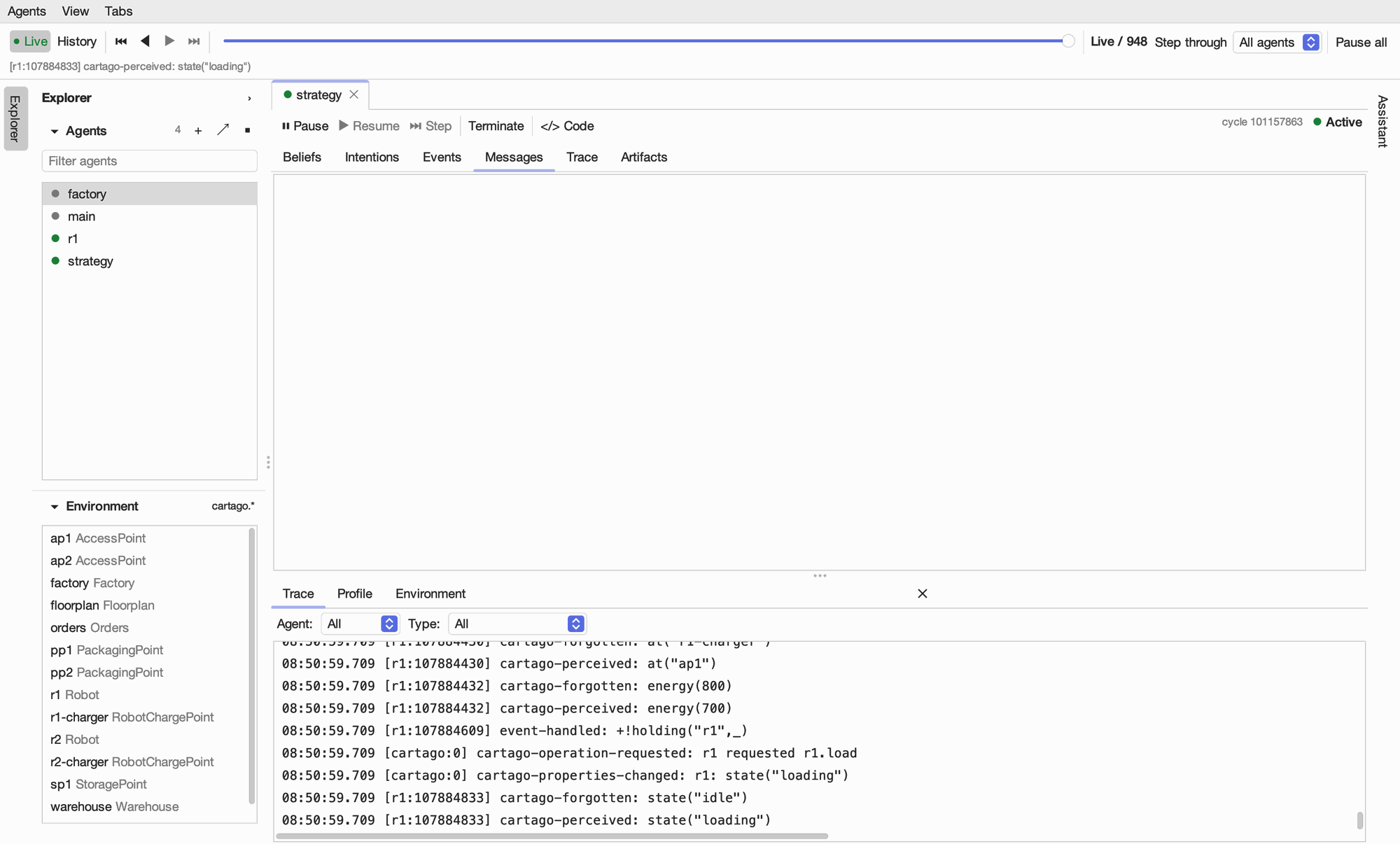Jump to last history step
The width and height of the screenshot is (1400, 844).
tap(194, 41)
